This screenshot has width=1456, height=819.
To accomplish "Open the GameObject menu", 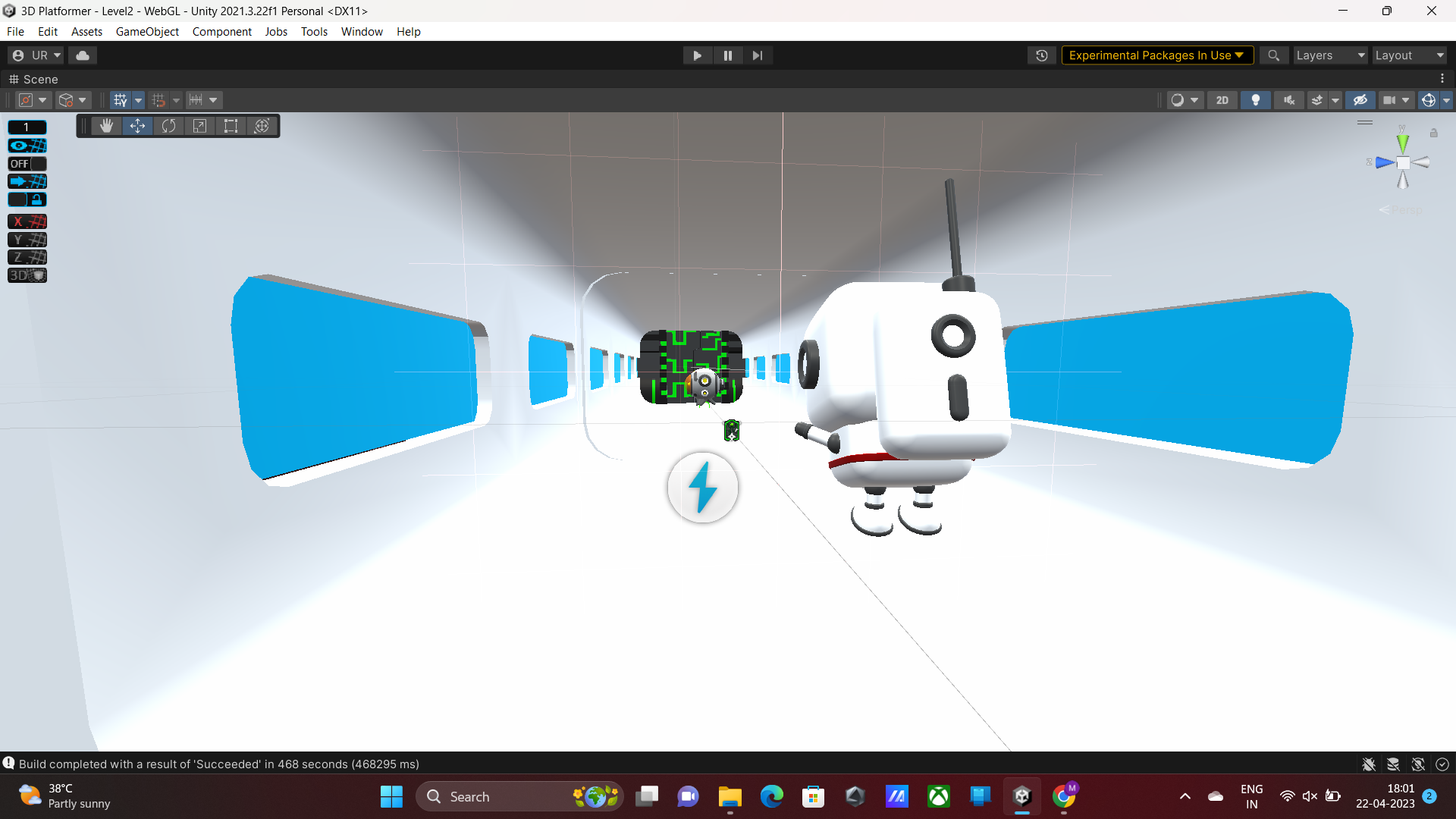I will 147,31.
